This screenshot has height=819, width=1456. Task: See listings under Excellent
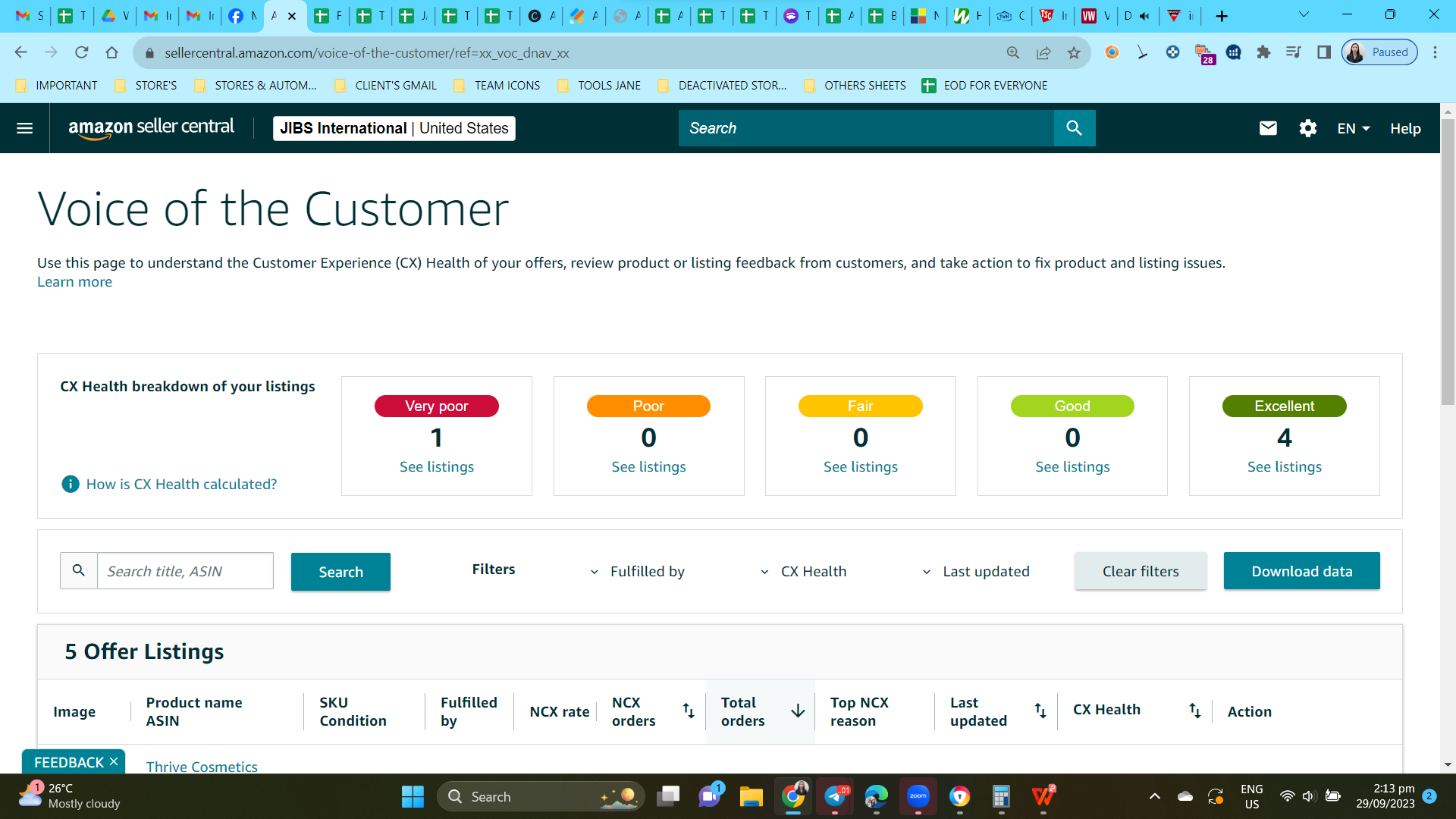pyautogui.click(x=1285, y=467)
